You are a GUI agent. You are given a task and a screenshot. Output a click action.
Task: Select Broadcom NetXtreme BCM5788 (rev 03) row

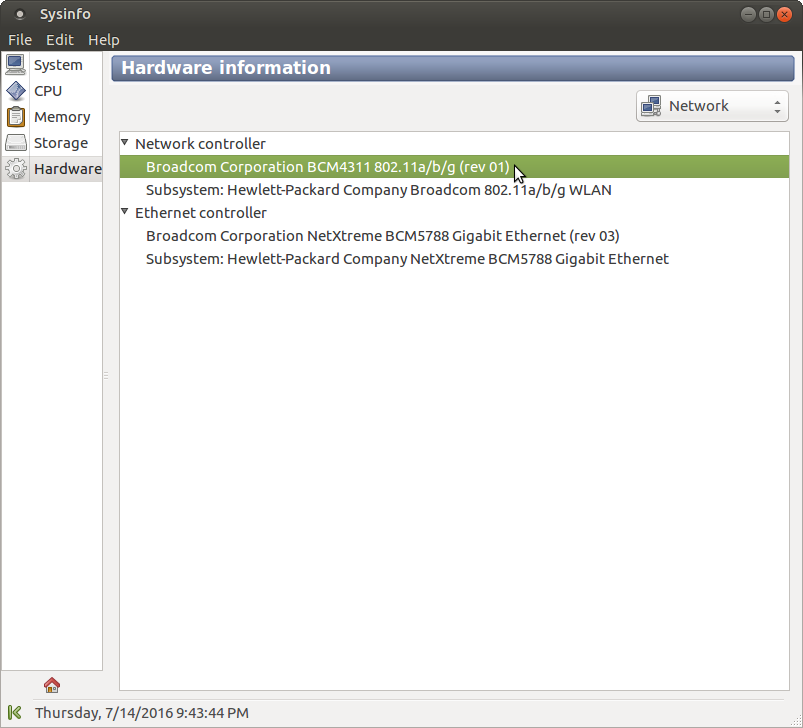(454, 236)
